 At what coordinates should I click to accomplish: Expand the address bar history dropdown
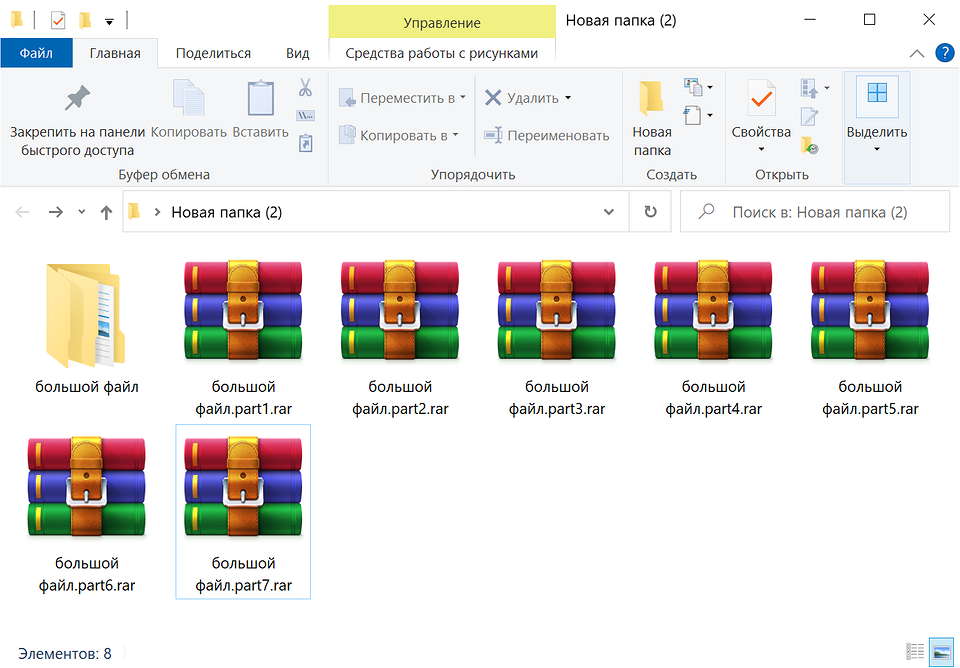coord(609,212)
